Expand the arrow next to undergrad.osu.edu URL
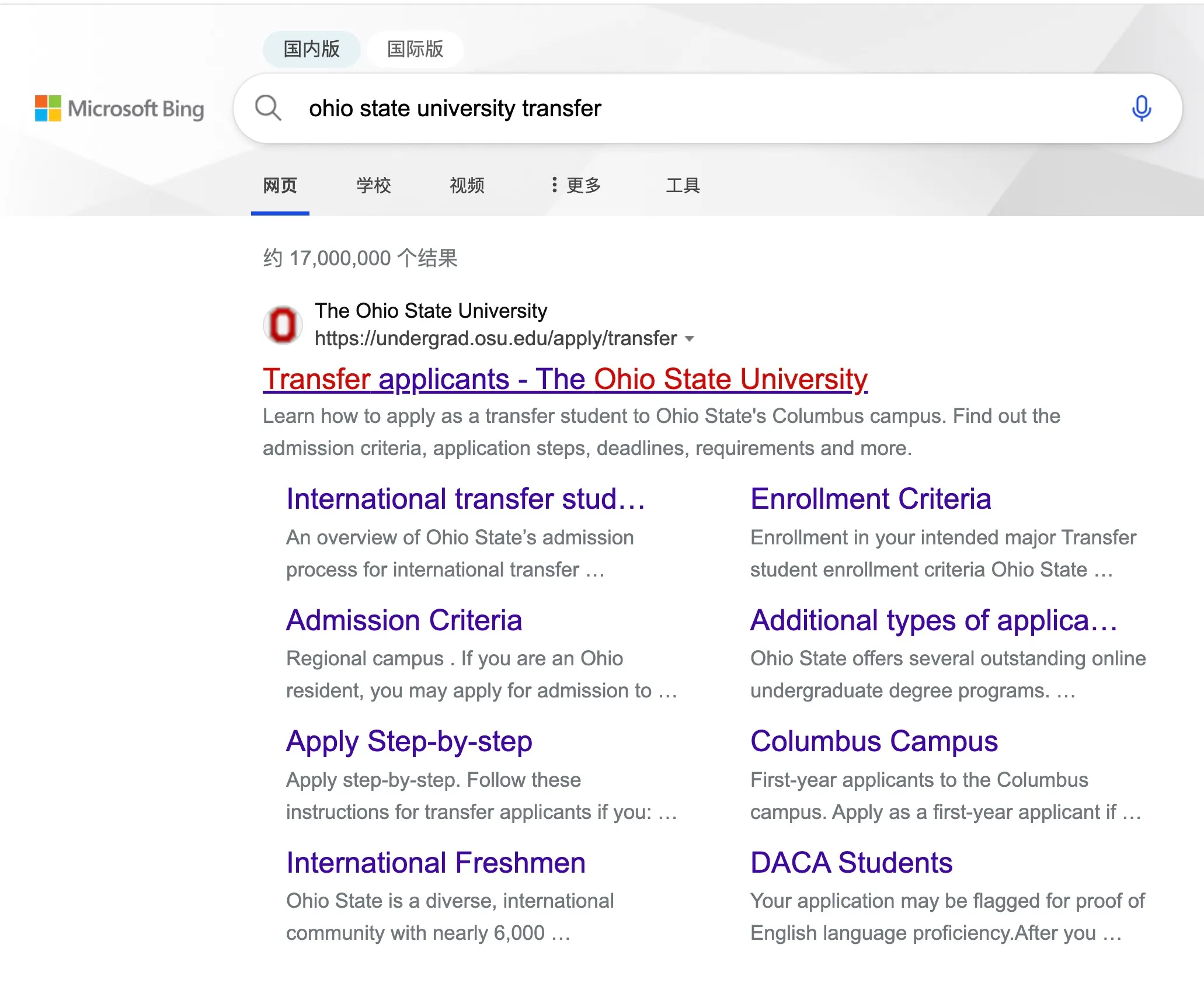The width and height of the screenshot is (1204, 986). [690, 339]
